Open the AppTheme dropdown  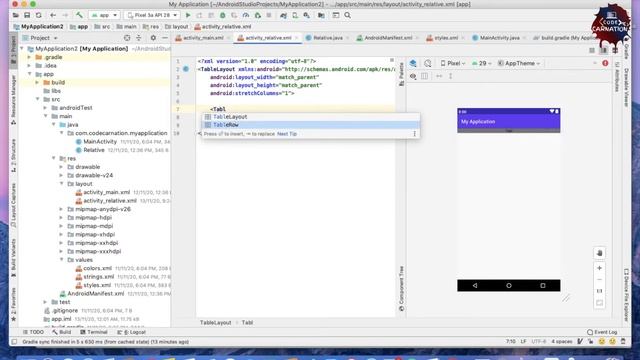coord(519,63)
